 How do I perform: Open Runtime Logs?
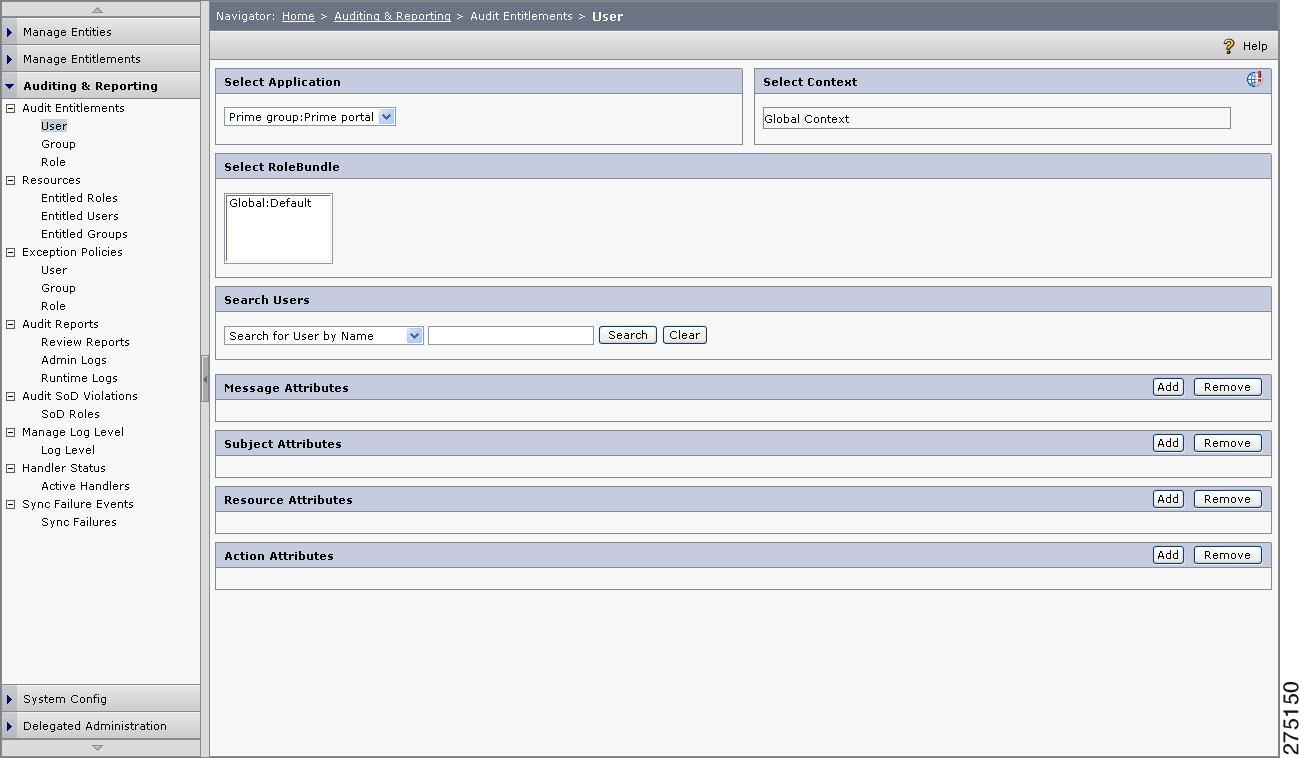coord(79,378)
